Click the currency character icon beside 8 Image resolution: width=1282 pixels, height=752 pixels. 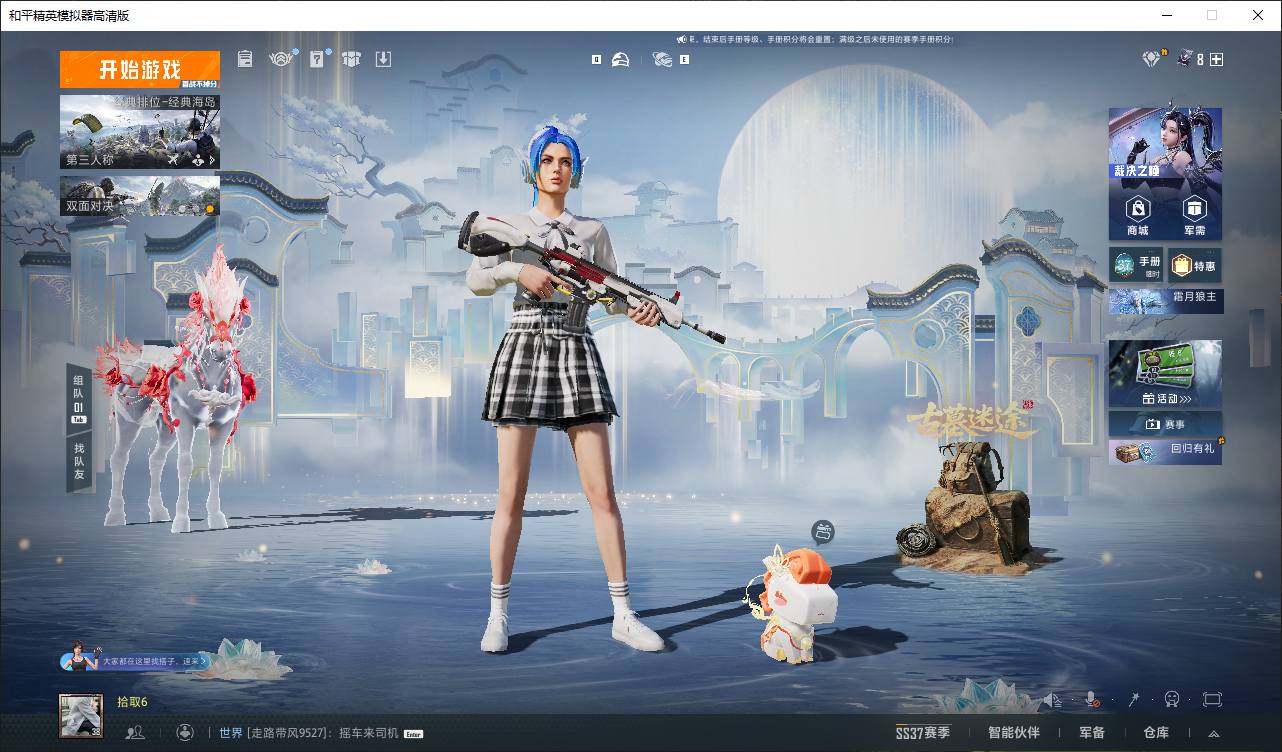pos(1185,59)
